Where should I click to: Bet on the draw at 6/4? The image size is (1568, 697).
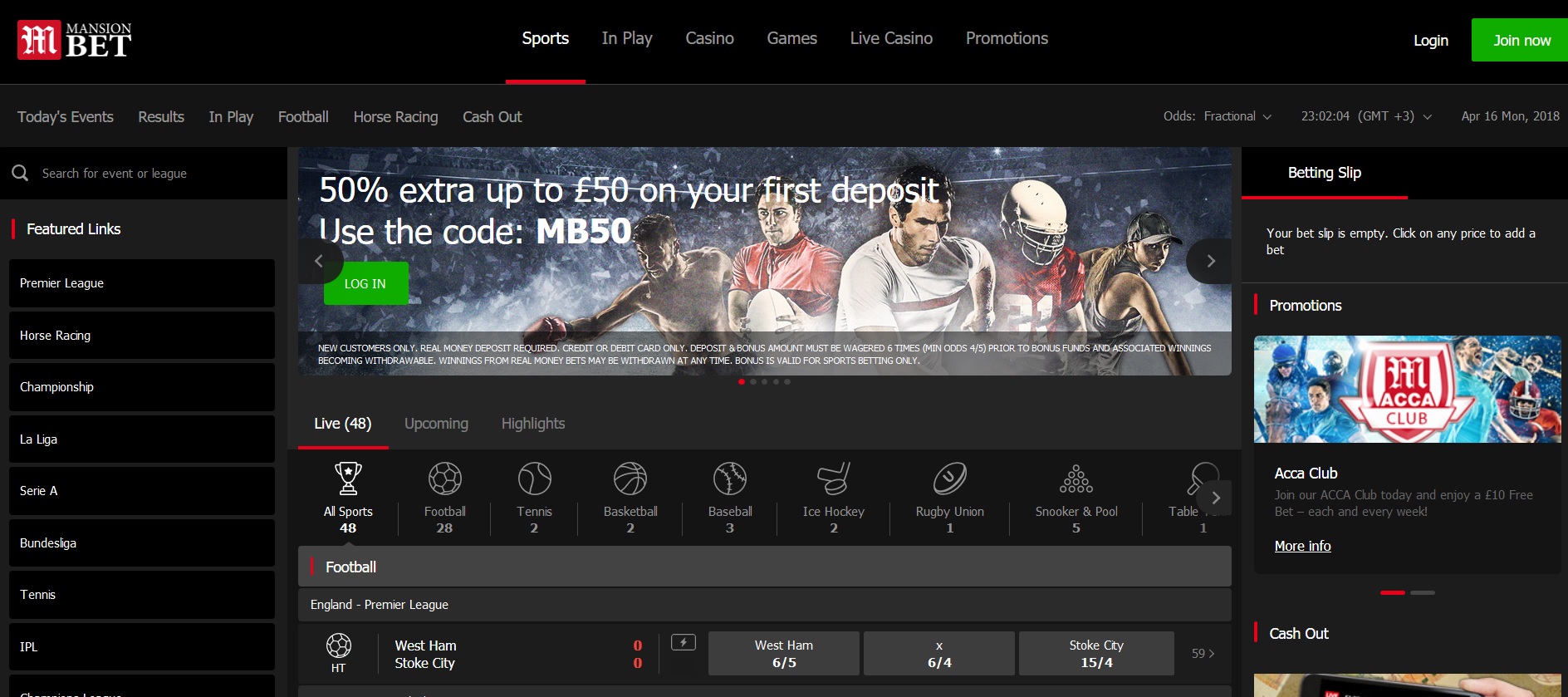[x=939, y=654]
